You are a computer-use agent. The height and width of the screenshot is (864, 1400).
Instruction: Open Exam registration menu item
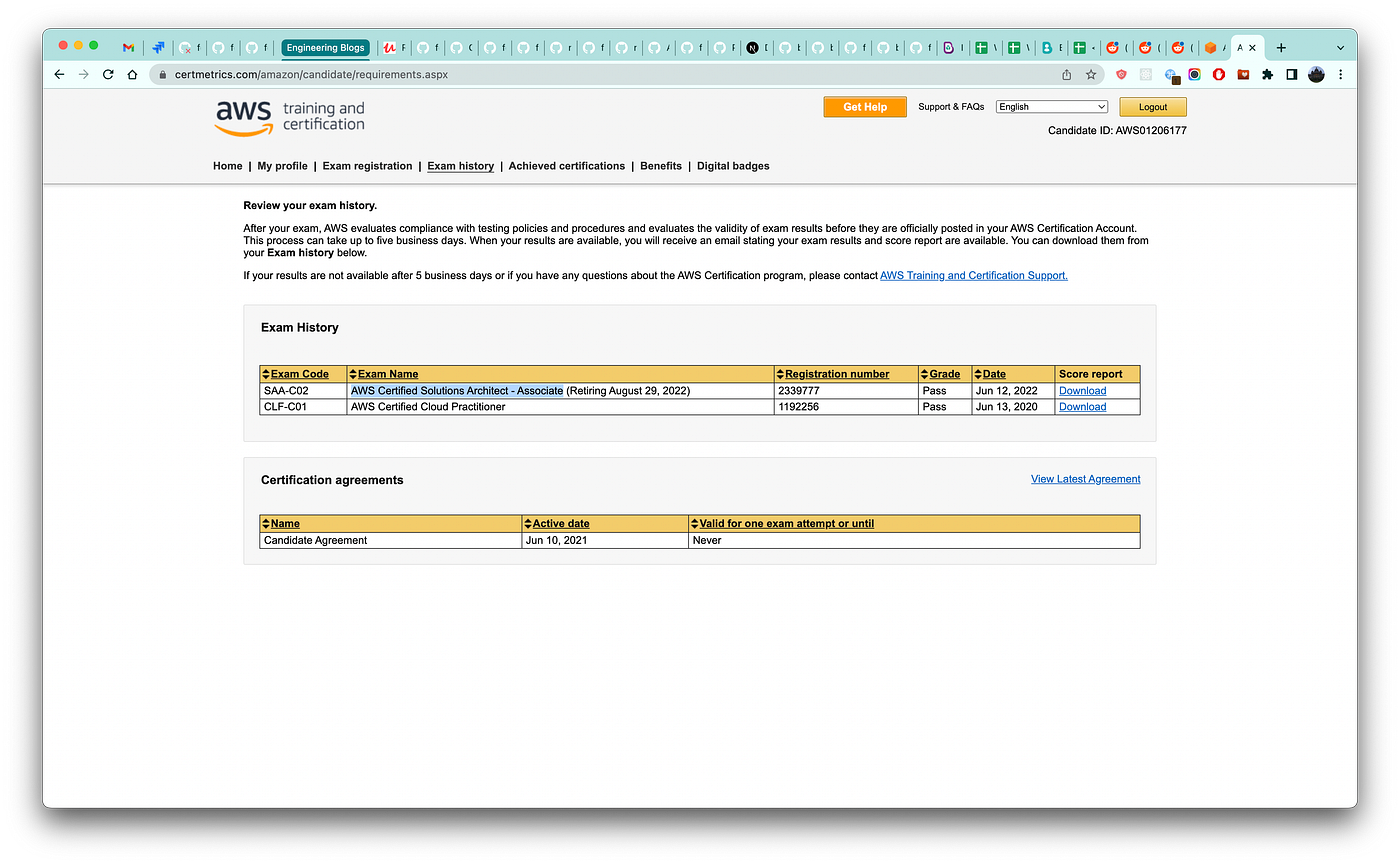367,166
